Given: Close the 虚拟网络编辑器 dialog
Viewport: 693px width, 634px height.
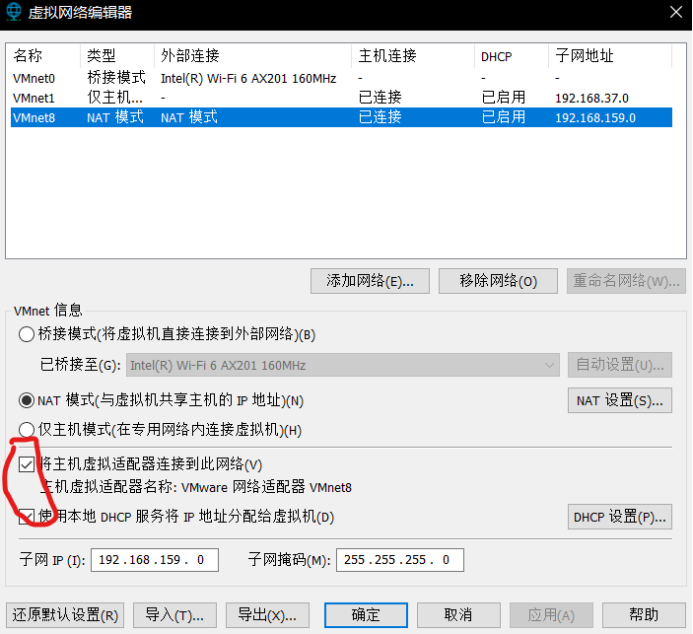Looking at the screenshot, I should (676, 12).
